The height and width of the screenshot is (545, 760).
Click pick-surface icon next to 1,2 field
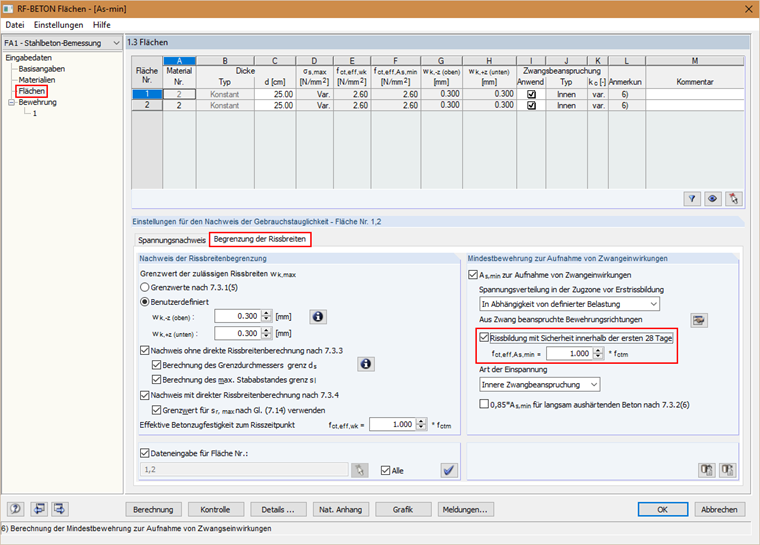360,470
